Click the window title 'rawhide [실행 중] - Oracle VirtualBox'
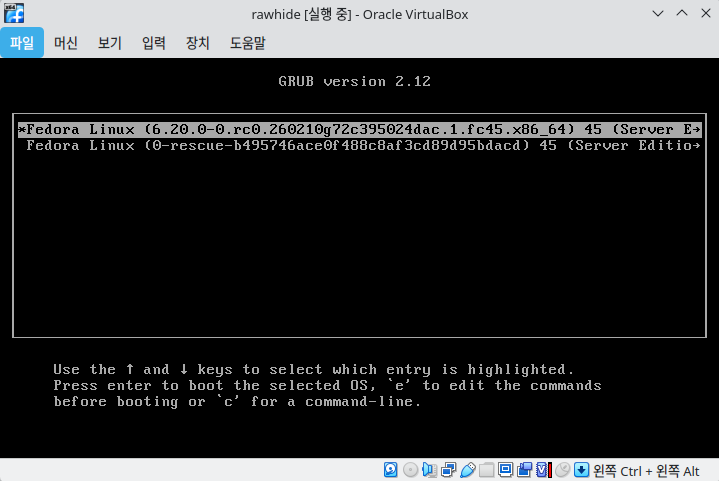Viewport: 719px width, 481px height. tap(360, 14)
